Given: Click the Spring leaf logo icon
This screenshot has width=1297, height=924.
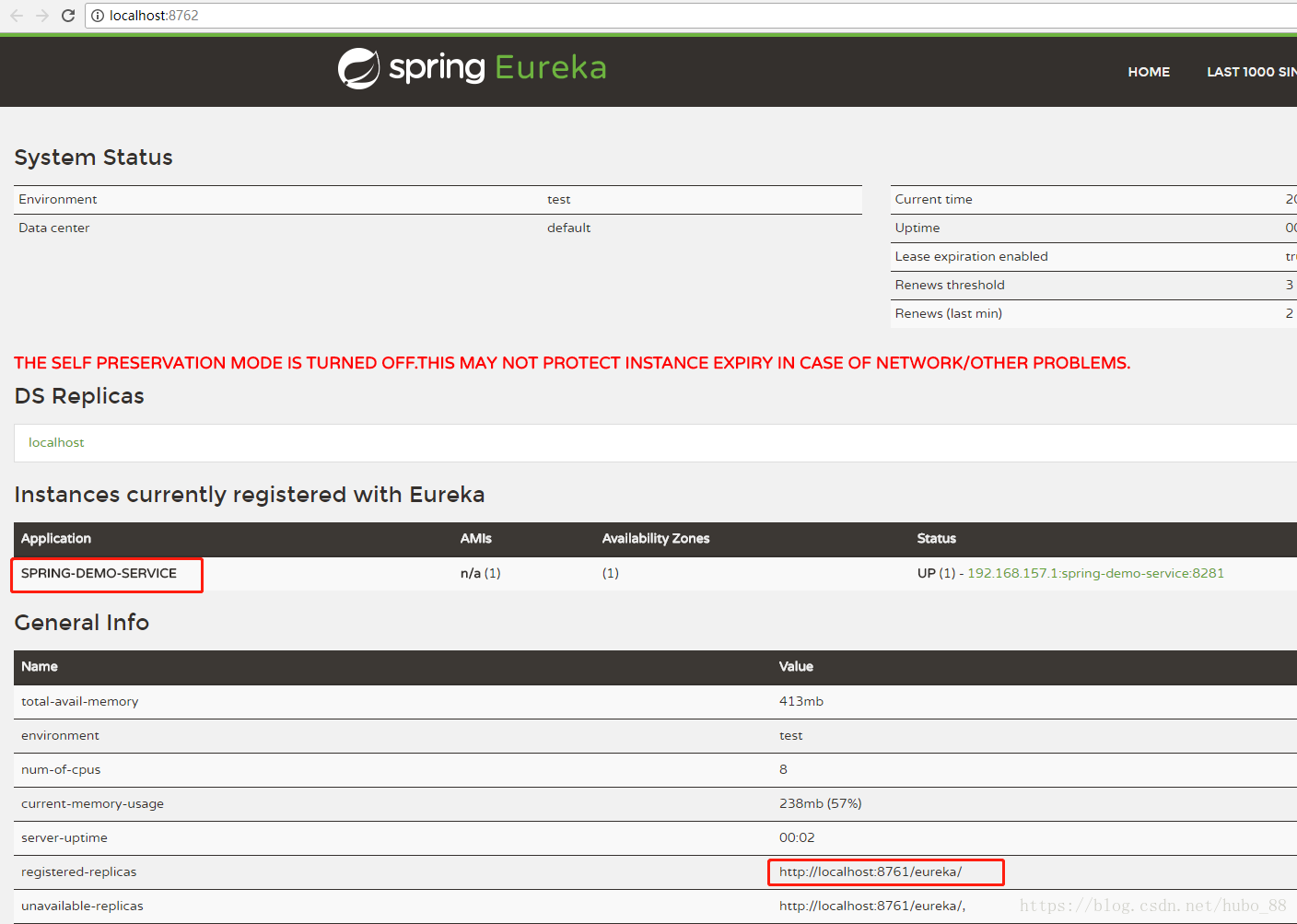Looking at the screenshot, I should pos(358,68).
